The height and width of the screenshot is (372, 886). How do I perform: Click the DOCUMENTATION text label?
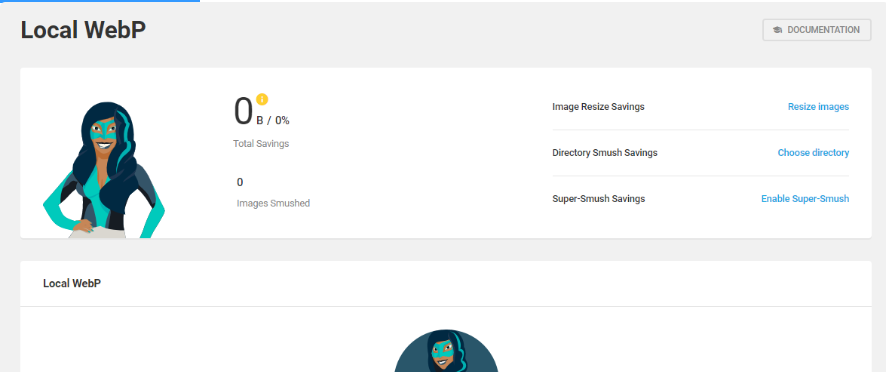823,30
